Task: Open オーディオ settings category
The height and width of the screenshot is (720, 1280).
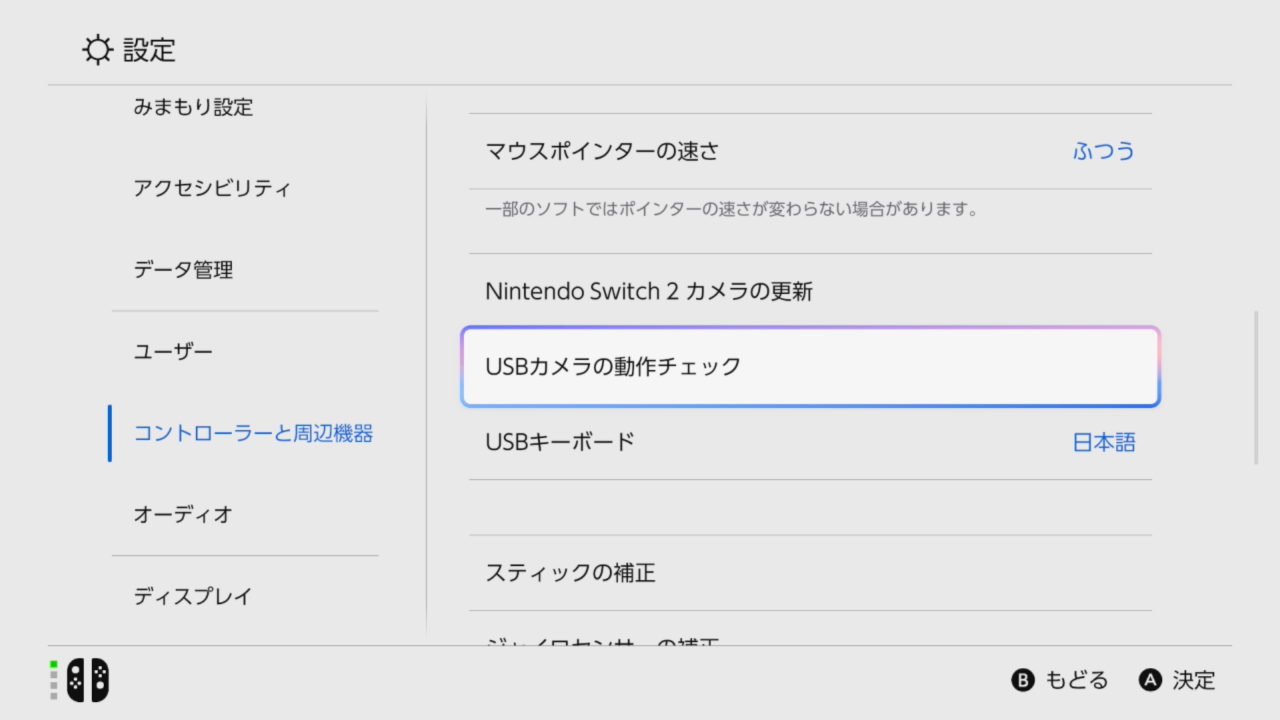Action: tap(183, 515)
